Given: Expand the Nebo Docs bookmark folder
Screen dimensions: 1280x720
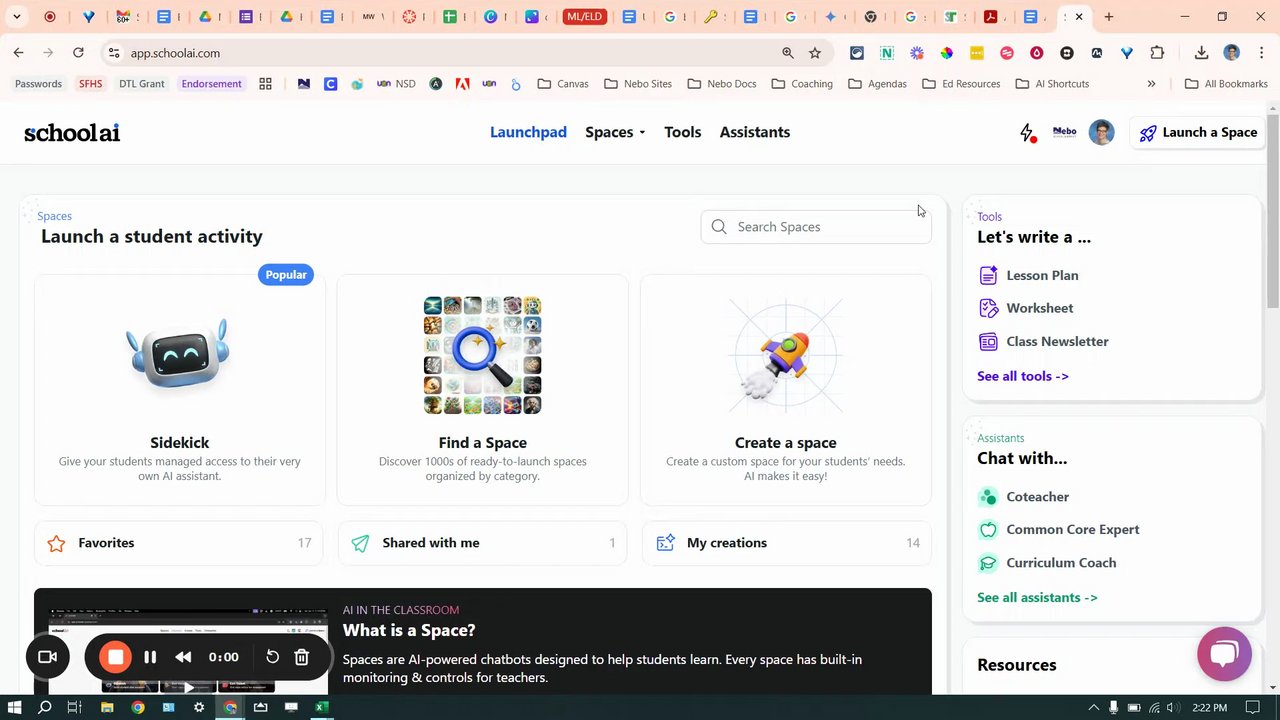Looking at the screenshot, I should coord(722,84).
